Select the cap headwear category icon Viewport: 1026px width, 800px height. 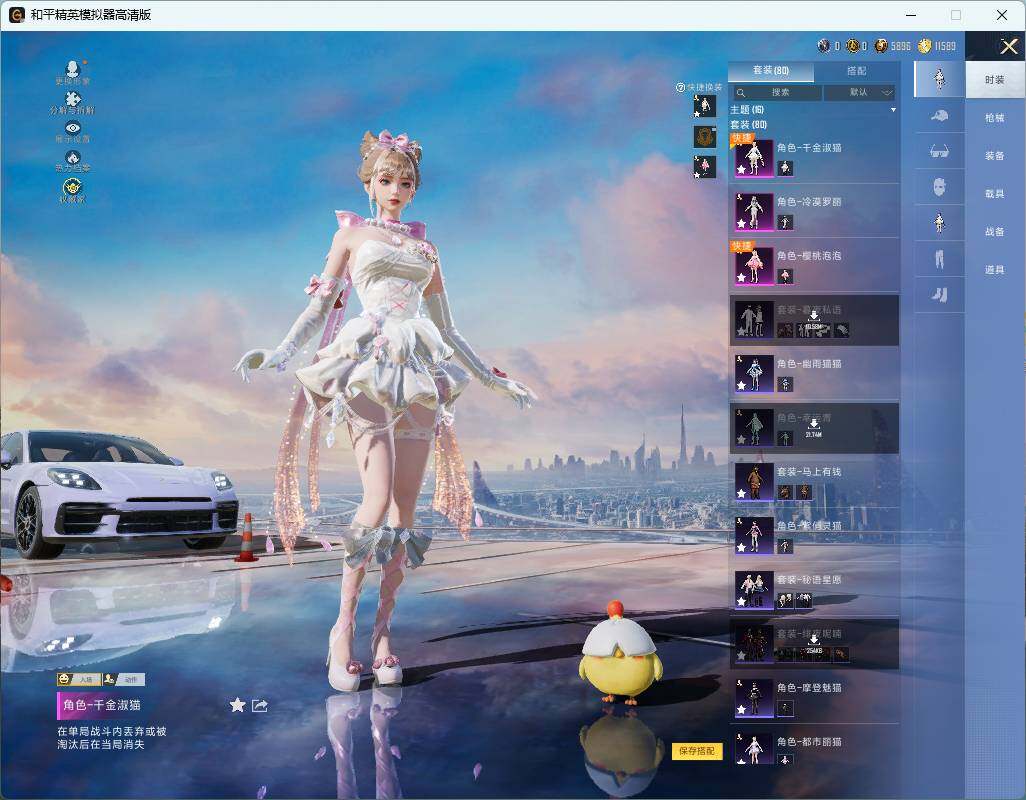click(x=939, y=116)
